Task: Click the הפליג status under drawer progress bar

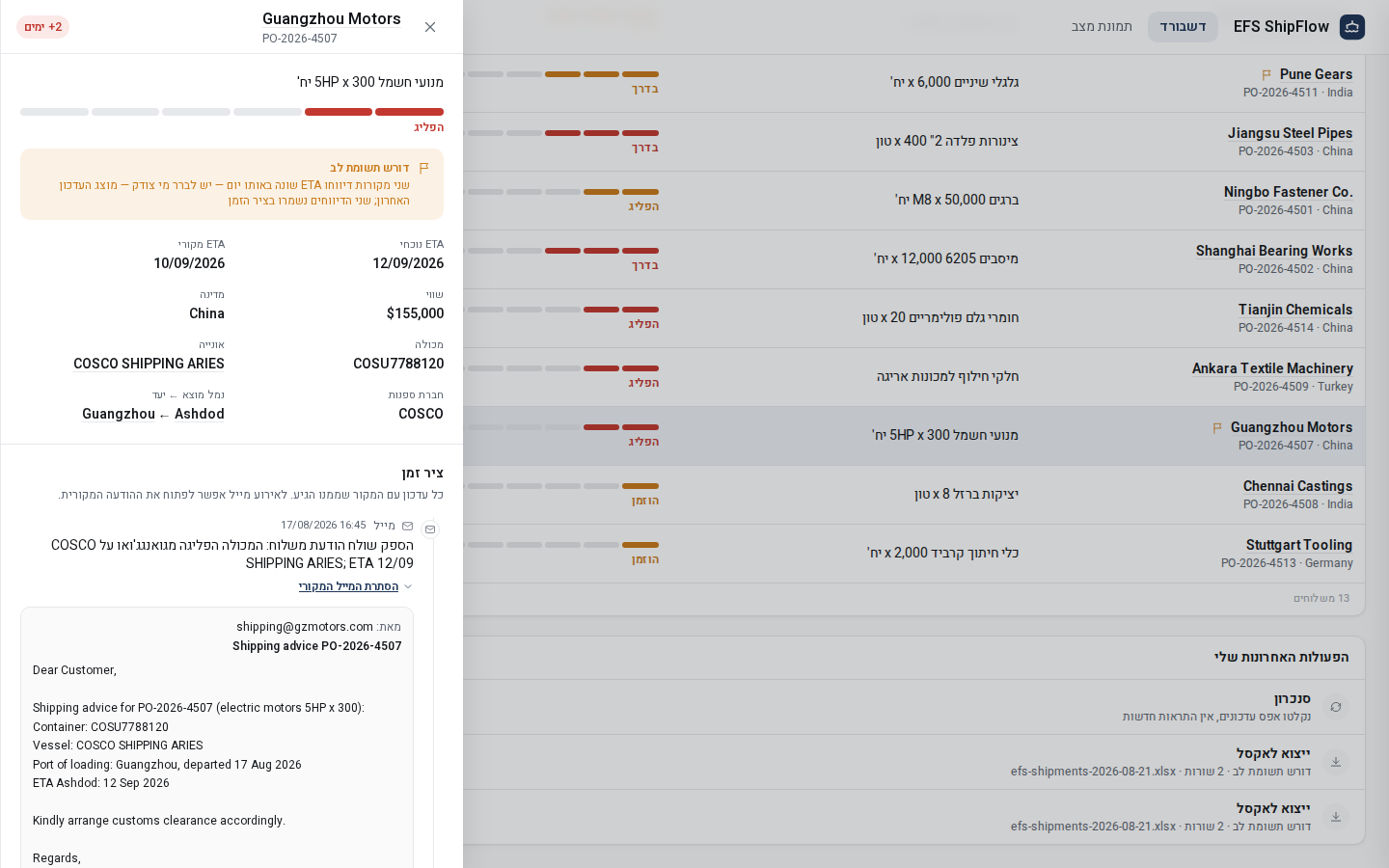Action: (x=429, y=127)
